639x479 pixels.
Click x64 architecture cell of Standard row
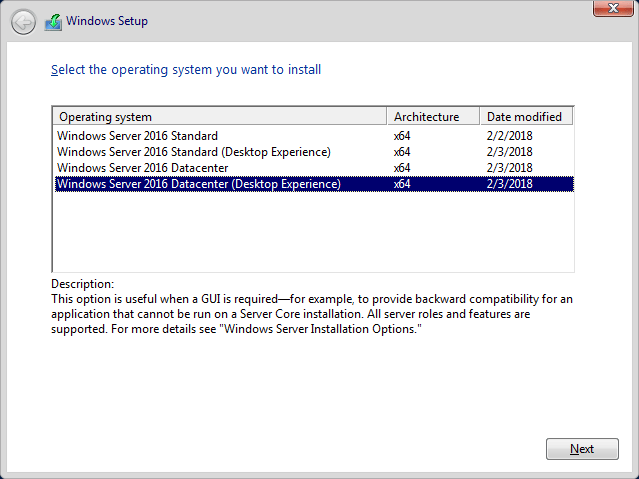coord(402,136)
